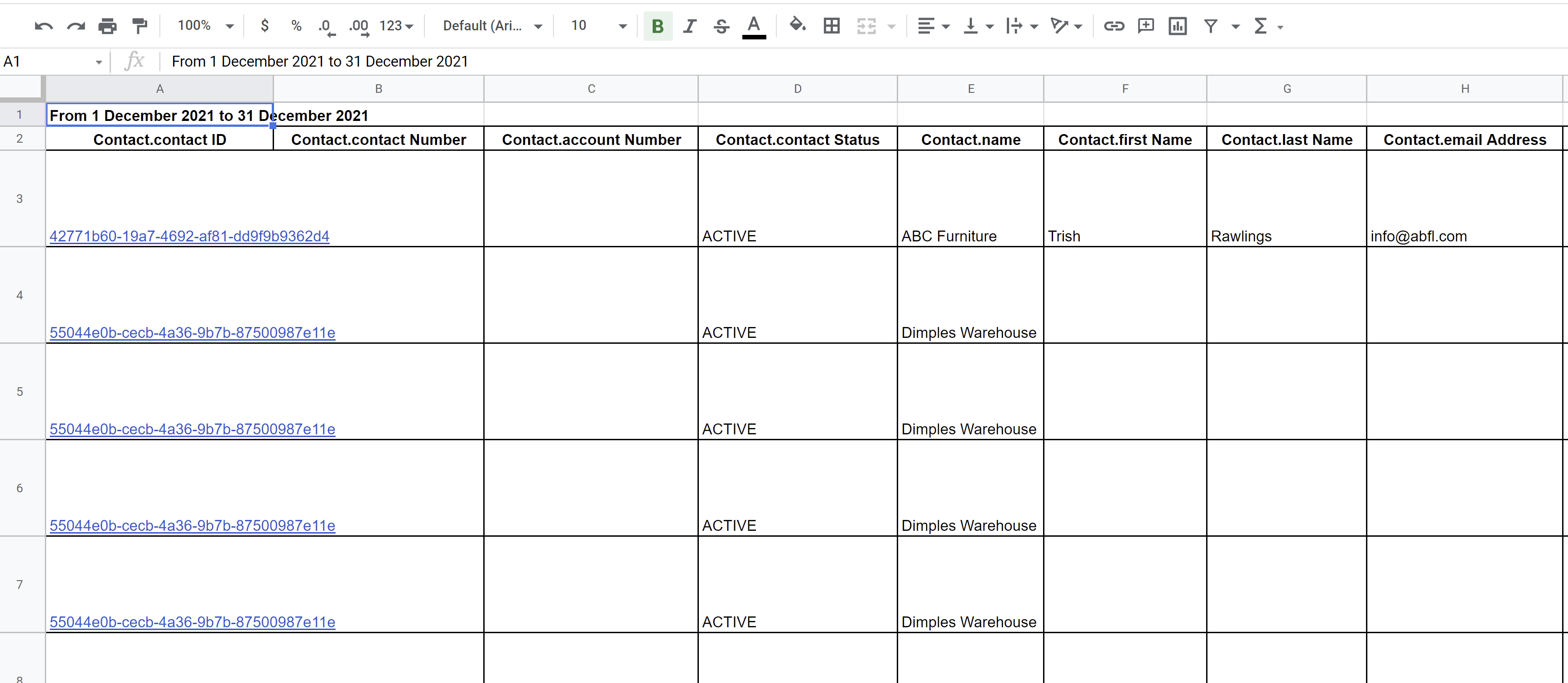Image resolution: width=1568 pixels, height=683 pixels.
Task: Select the Trish cell
Action: pos(1125,198)
